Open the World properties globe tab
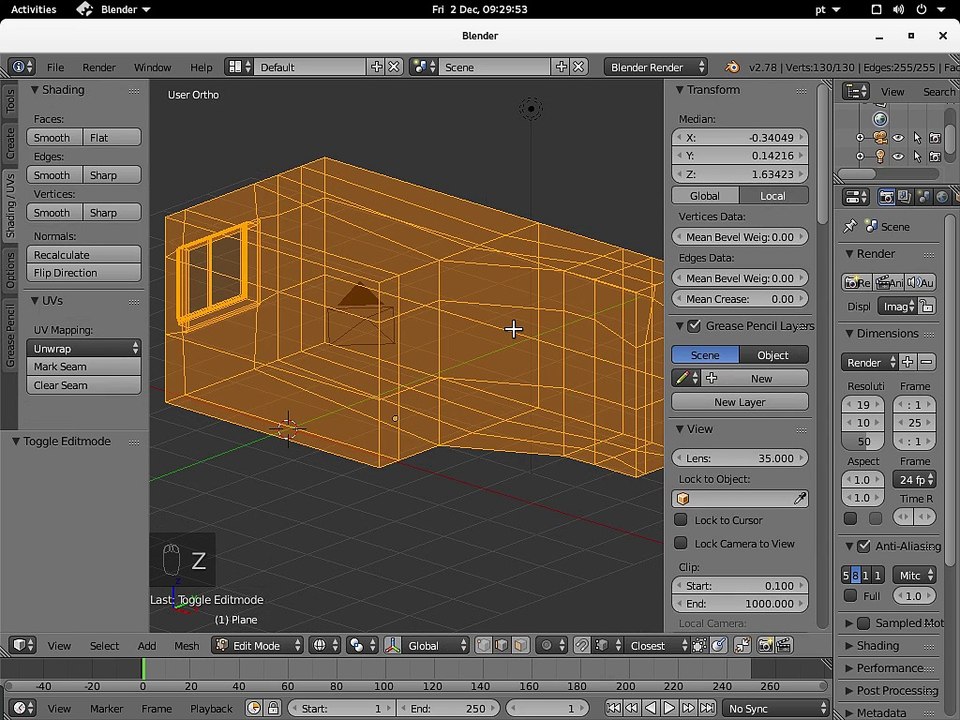960x720 pixels. pos(942,197)
